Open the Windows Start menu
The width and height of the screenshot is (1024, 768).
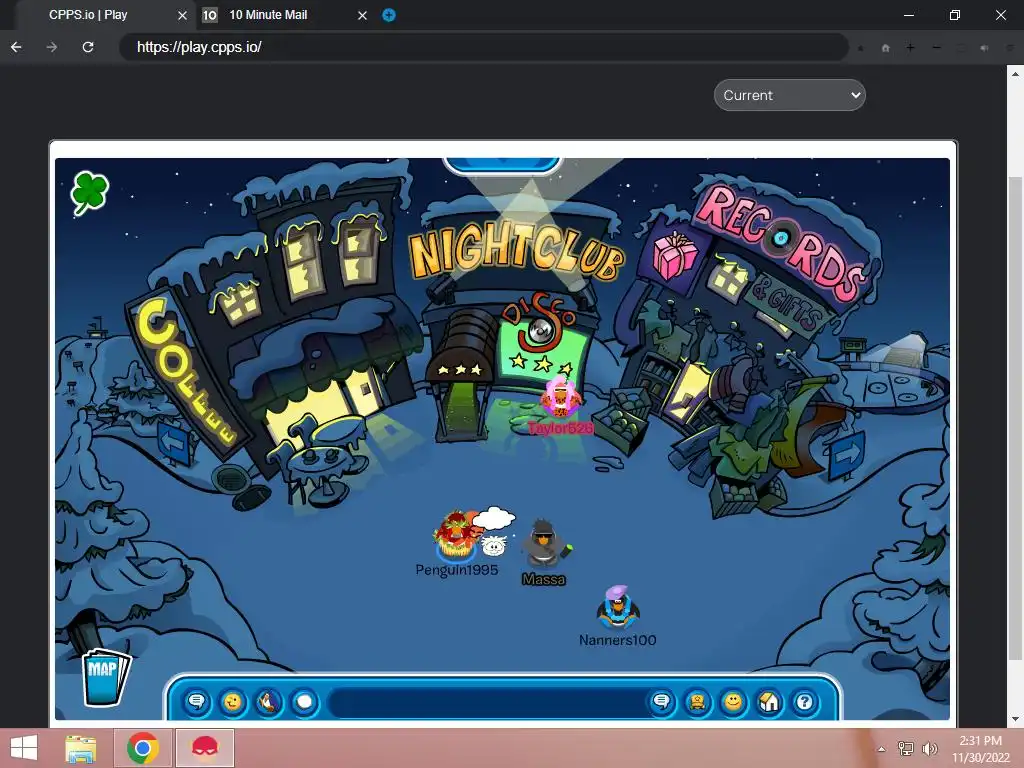[x=24, y=748]
